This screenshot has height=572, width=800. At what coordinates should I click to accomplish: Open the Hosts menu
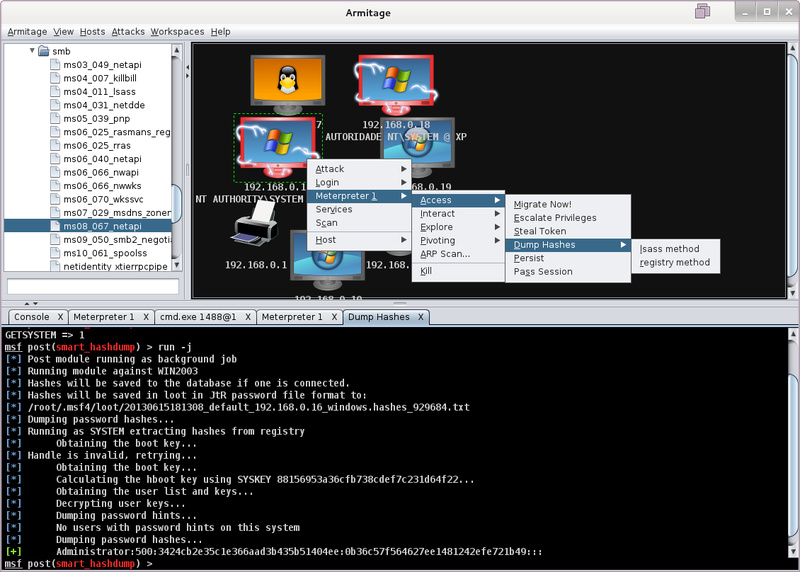point(92,32)
